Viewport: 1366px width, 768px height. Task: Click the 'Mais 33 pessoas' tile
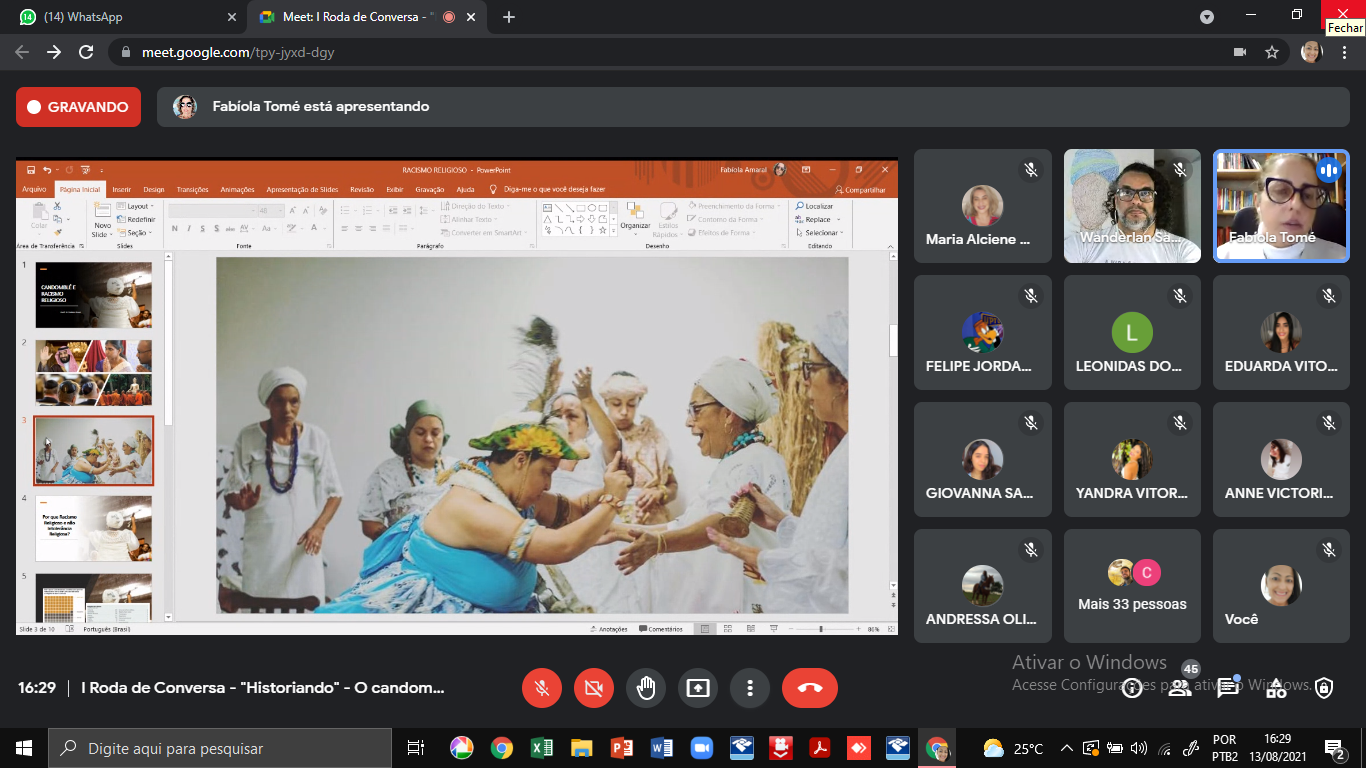coord(1132,586)
